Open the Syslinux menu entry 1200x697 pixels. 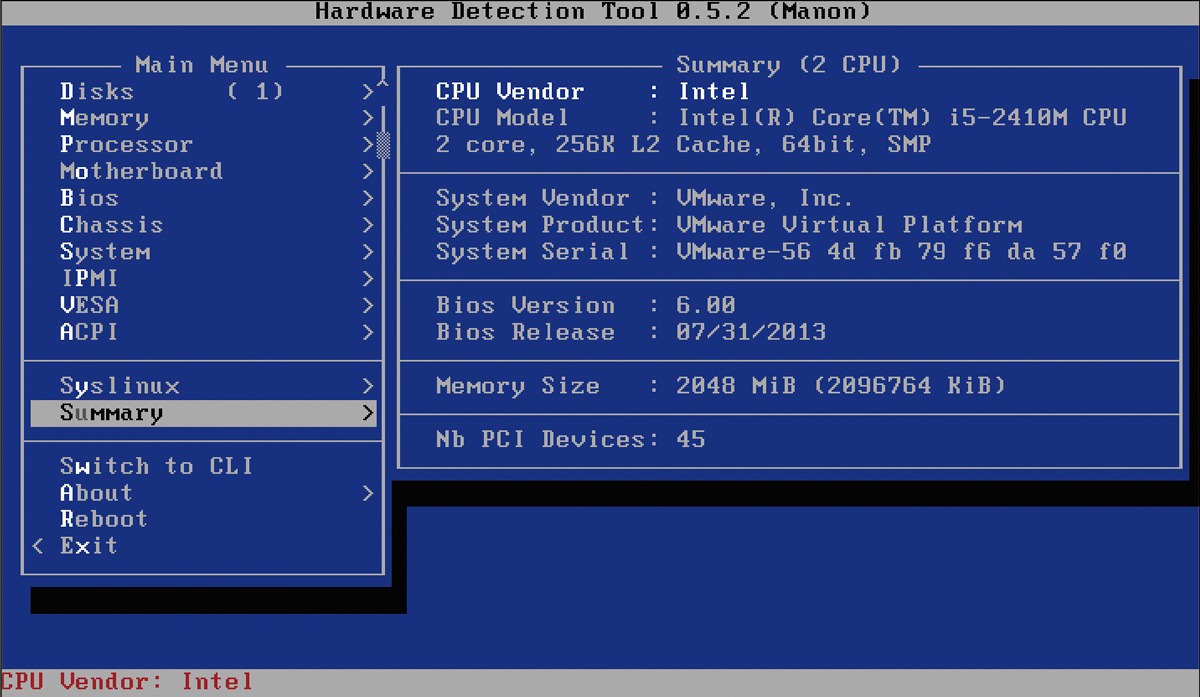(204, 386)
